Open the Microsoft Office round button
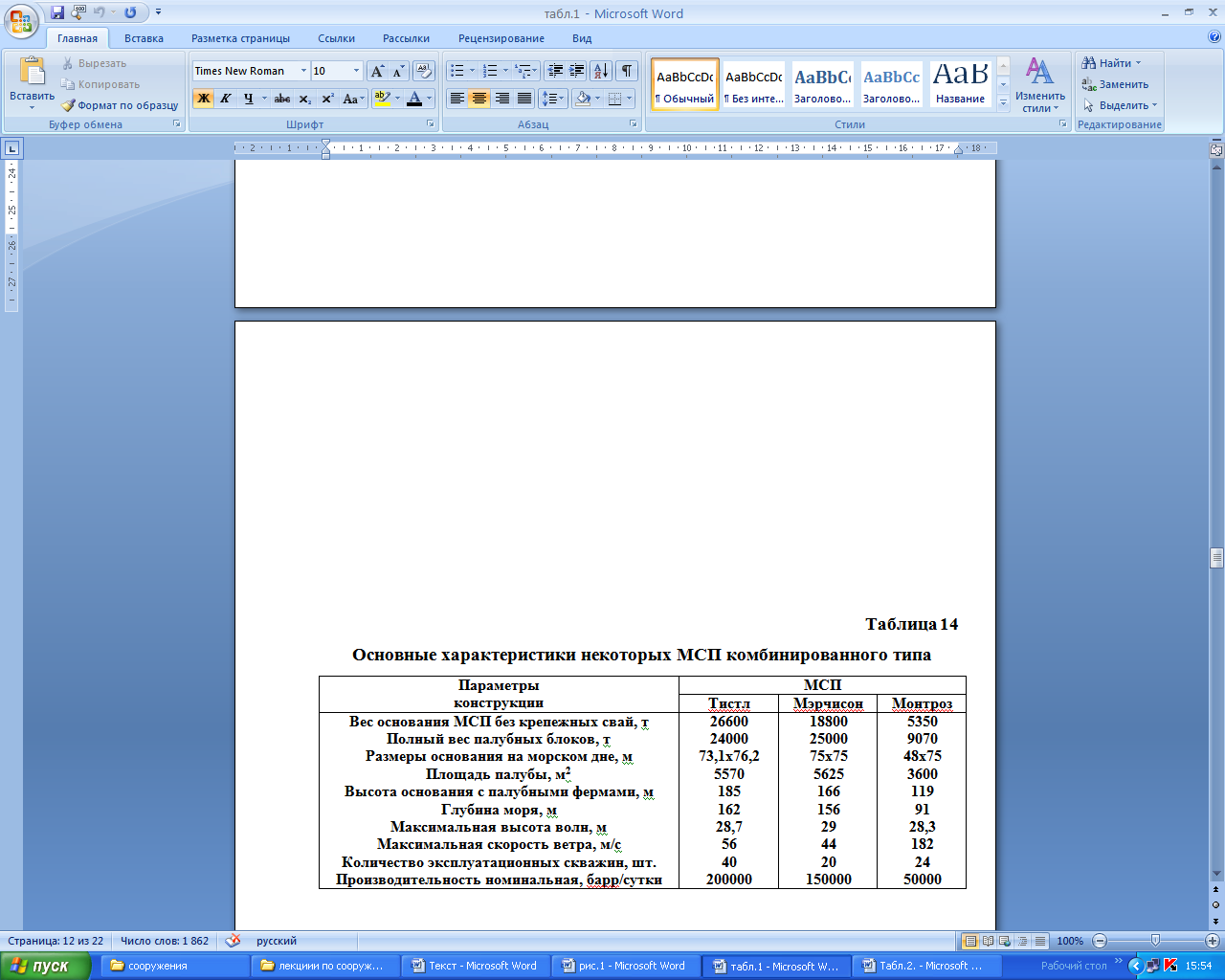Screen dimensions: 1225x980 21,19
